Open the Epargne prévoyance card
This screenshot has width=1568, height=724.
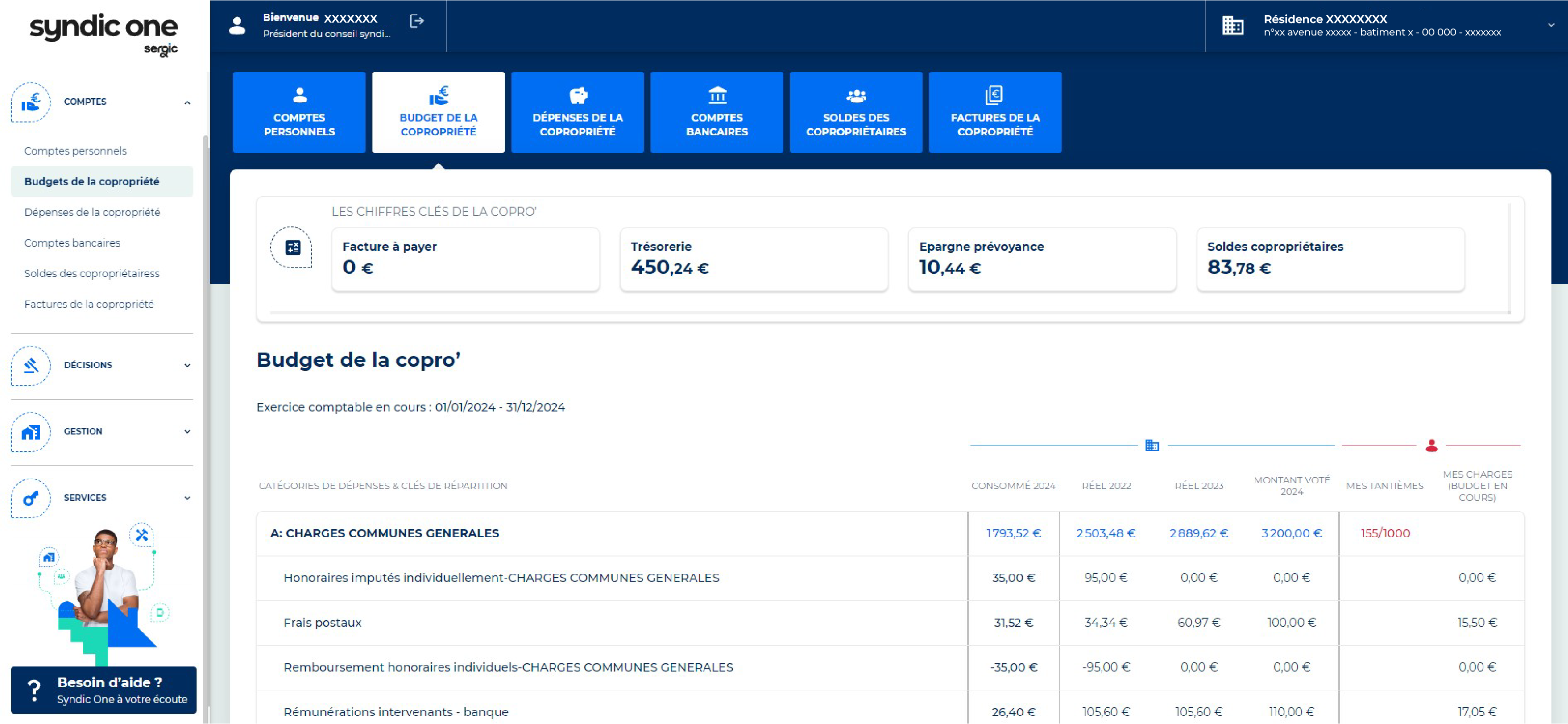click(x=1042, y=259)
